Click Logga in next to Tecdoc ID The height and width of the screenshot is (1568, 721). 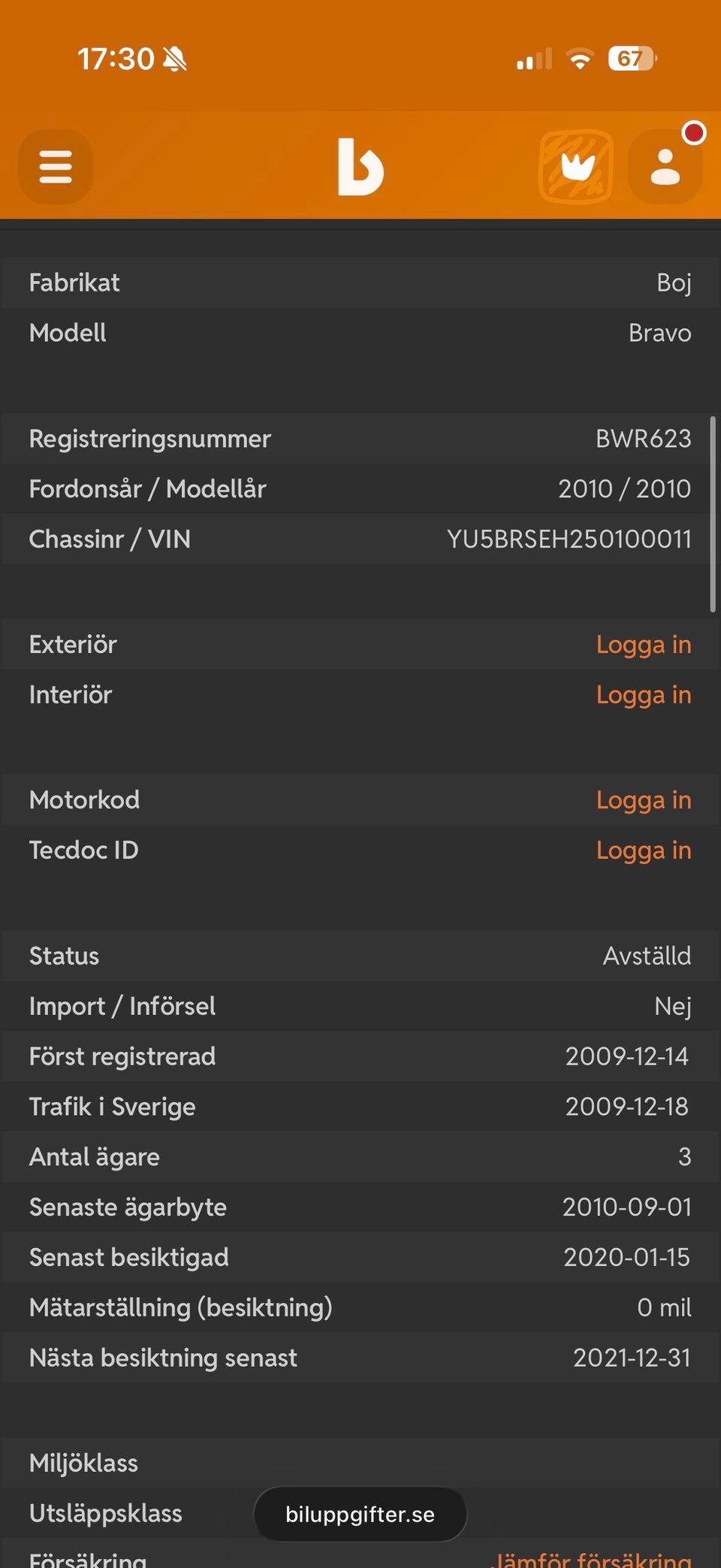pyautogui.click(x=643, y=850)
